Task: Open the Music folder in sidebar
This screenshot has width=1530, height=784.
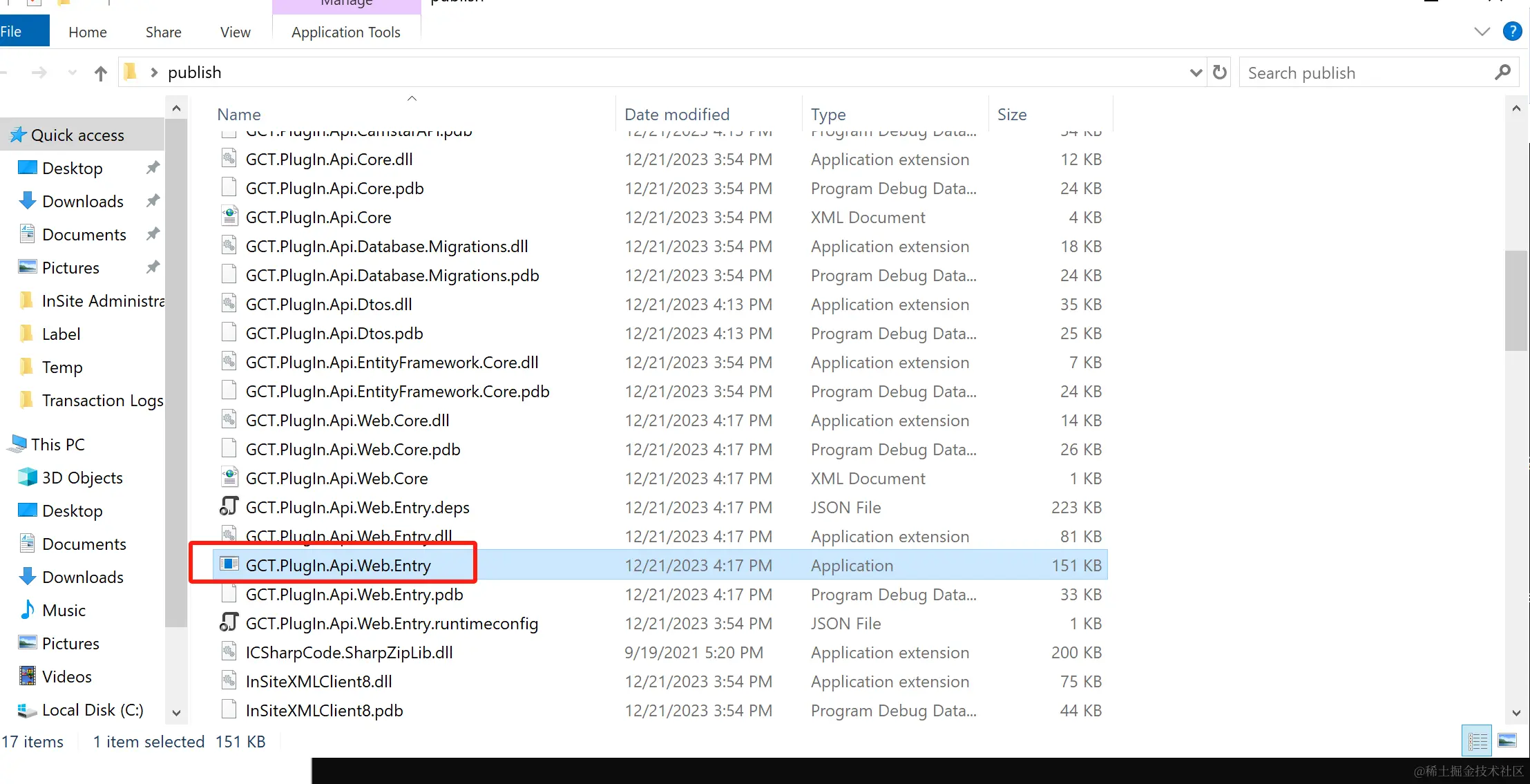Action: 64,611
